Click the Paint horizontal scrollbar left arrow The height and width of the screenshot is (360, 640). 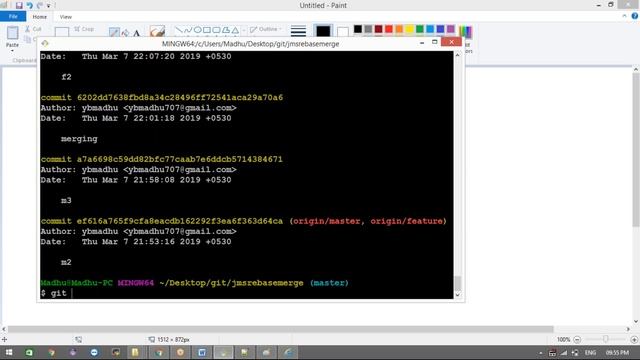tap(4, 329)
